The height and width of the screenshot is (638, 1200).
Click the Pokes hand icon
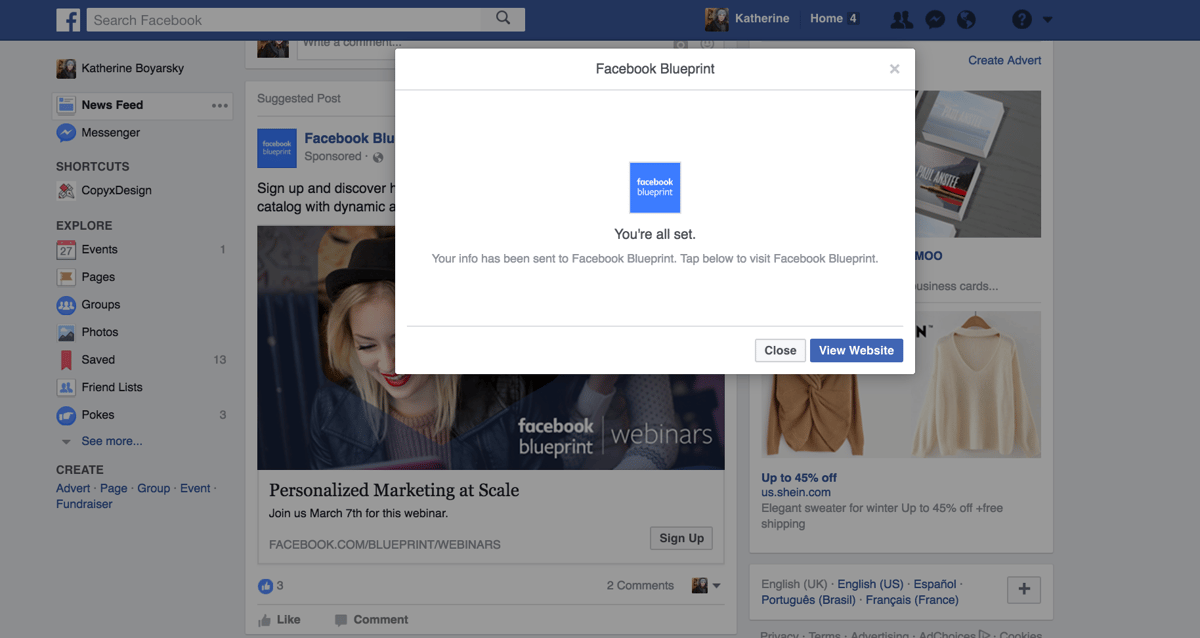[65, 415]
